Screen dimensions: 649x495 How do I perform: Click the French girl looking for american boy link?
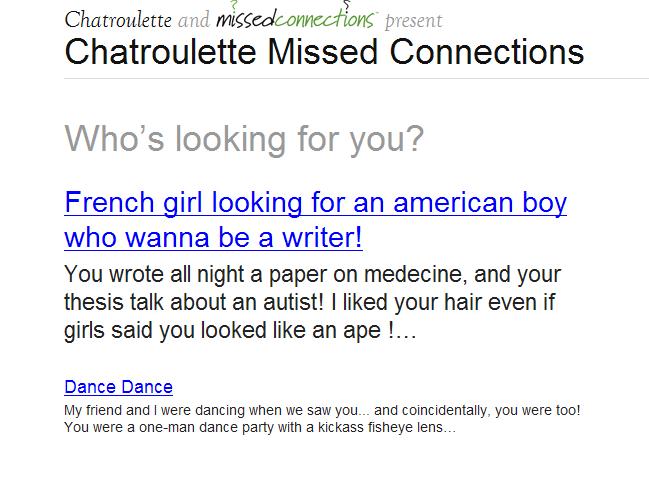click(315, 203)
